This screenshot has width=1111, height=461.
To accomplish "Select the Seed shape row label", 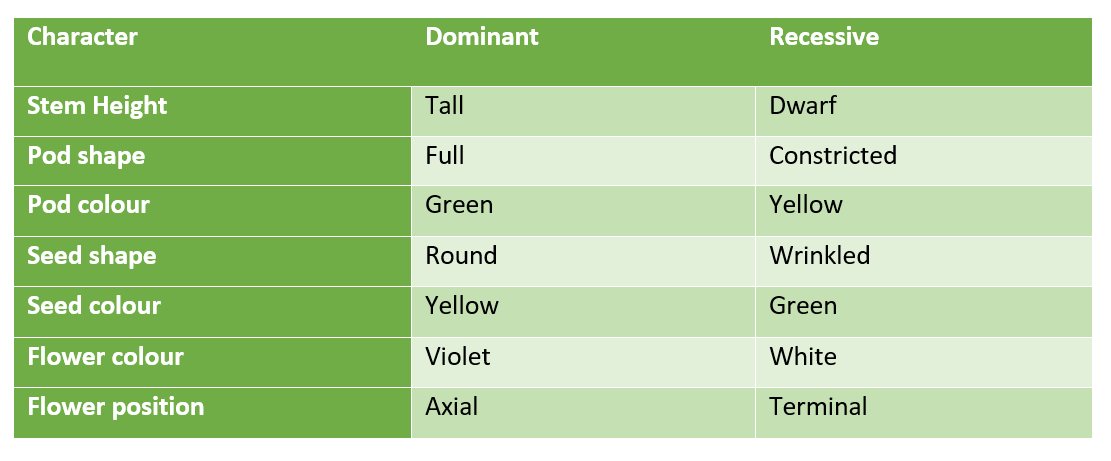I will 91,256.
